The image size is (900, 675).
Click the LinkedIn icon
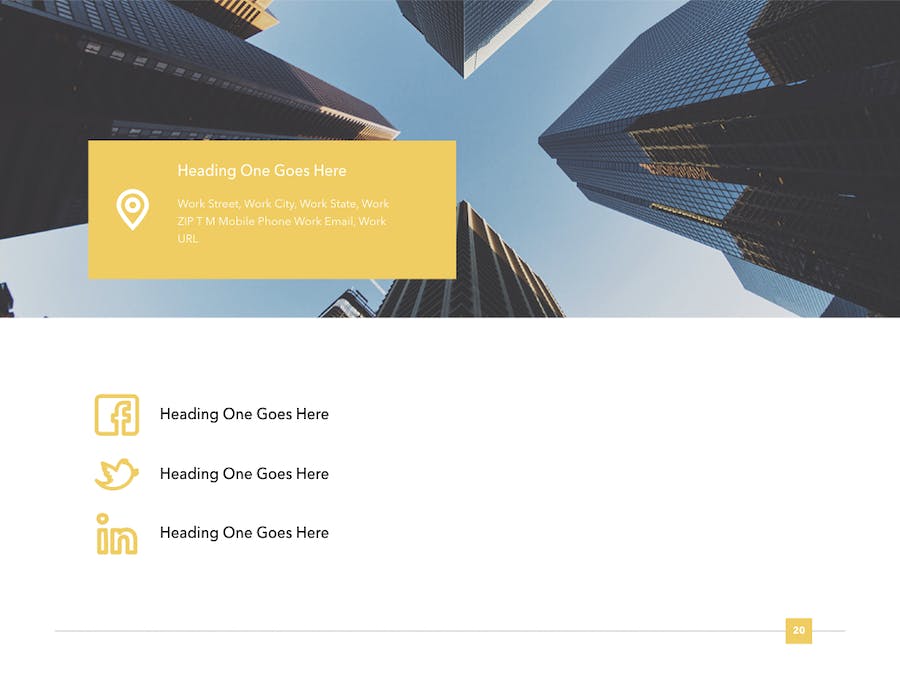pyautogui.click(x=116, y=534)
